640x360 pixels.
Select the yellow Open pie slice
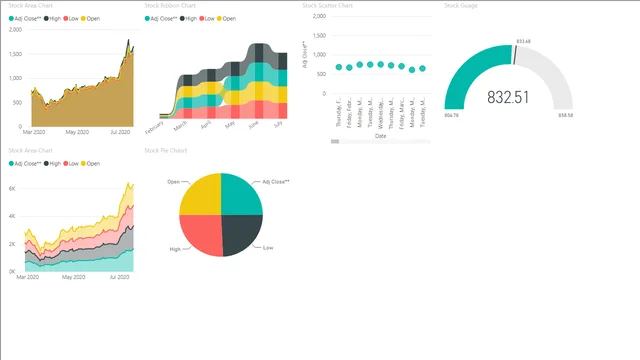click(x=203, y=197)
